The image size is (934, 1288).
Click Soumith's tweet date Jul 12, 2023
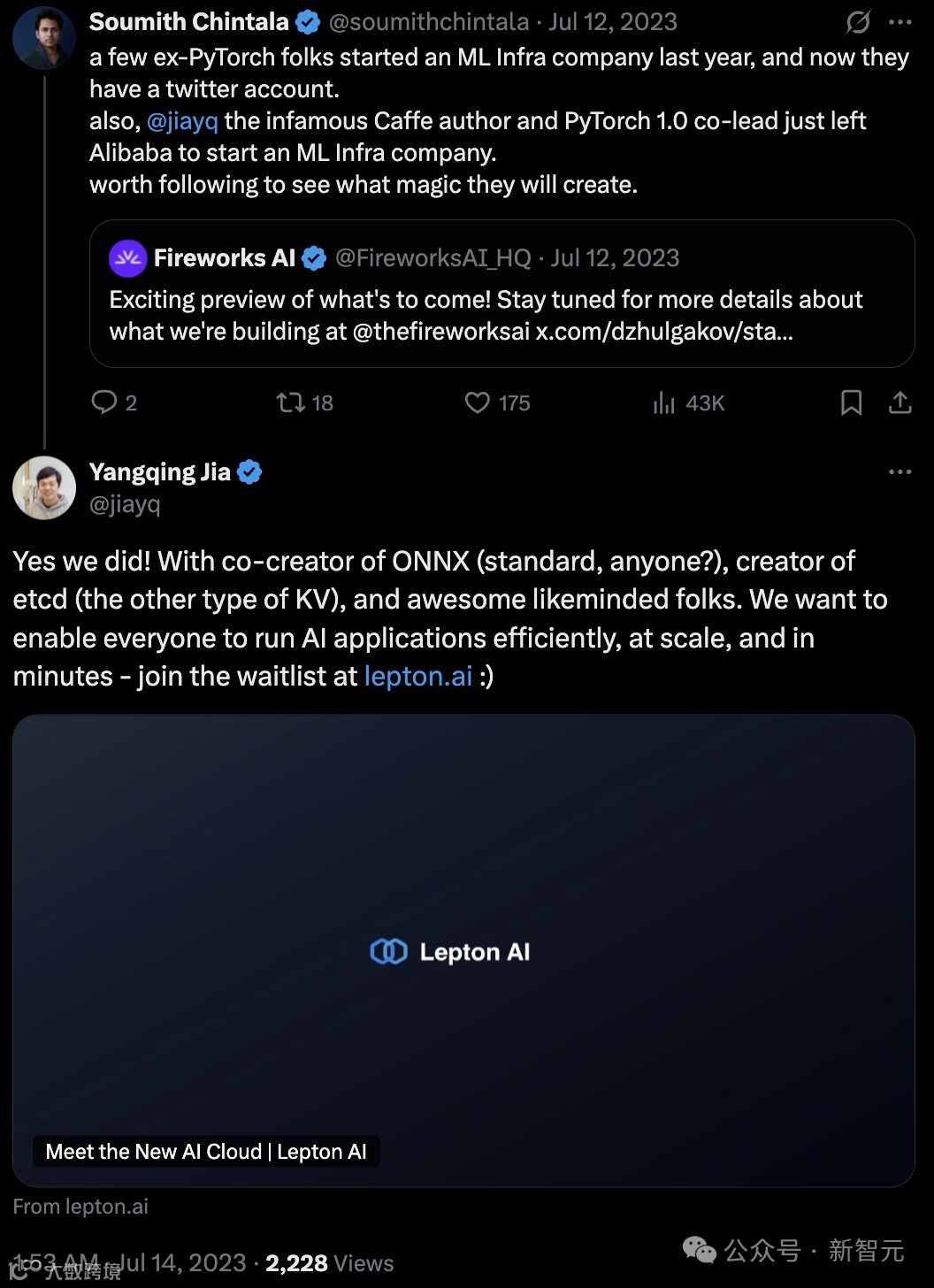[x=613, y=22]
